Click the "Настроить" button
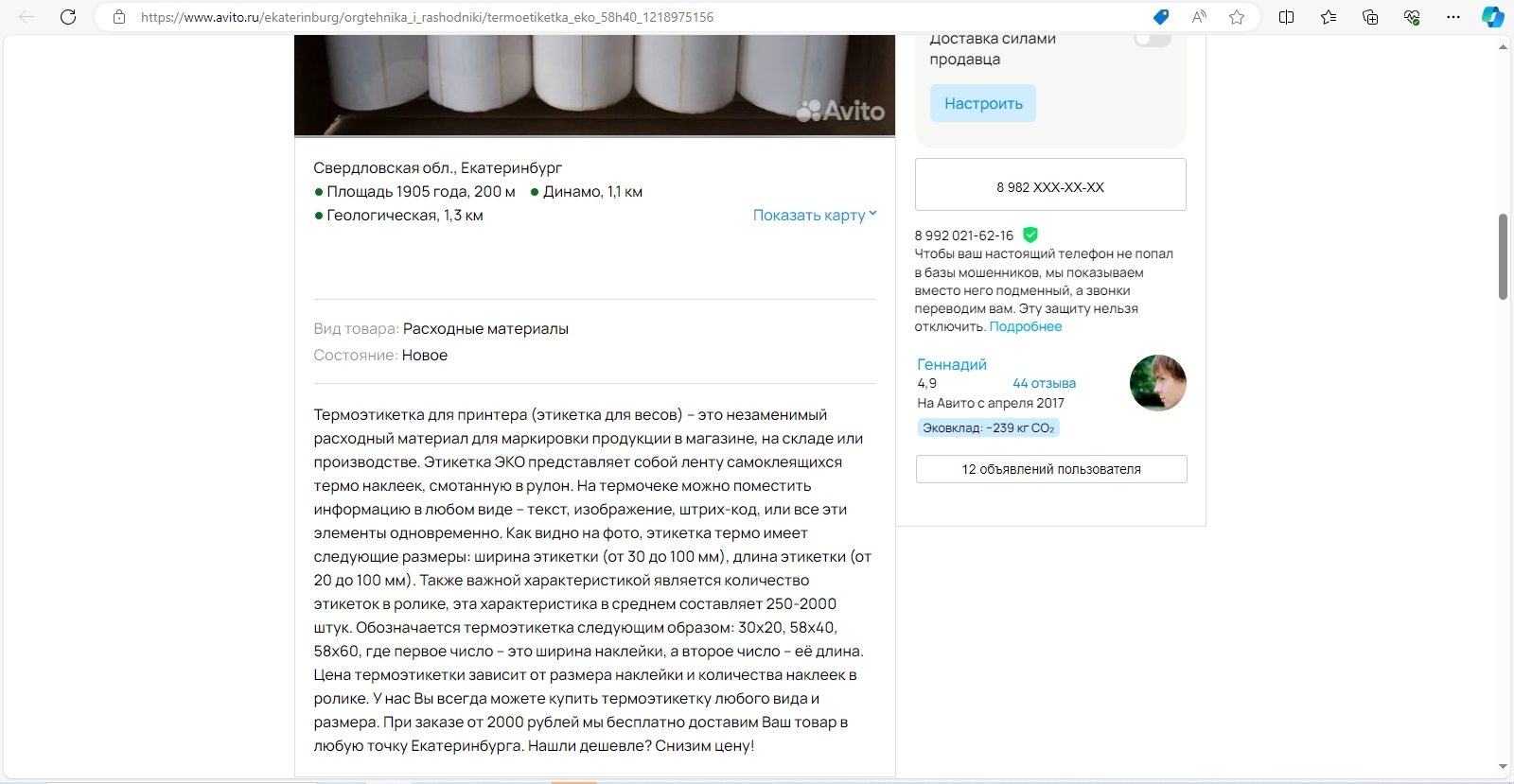 click(983, 103)
